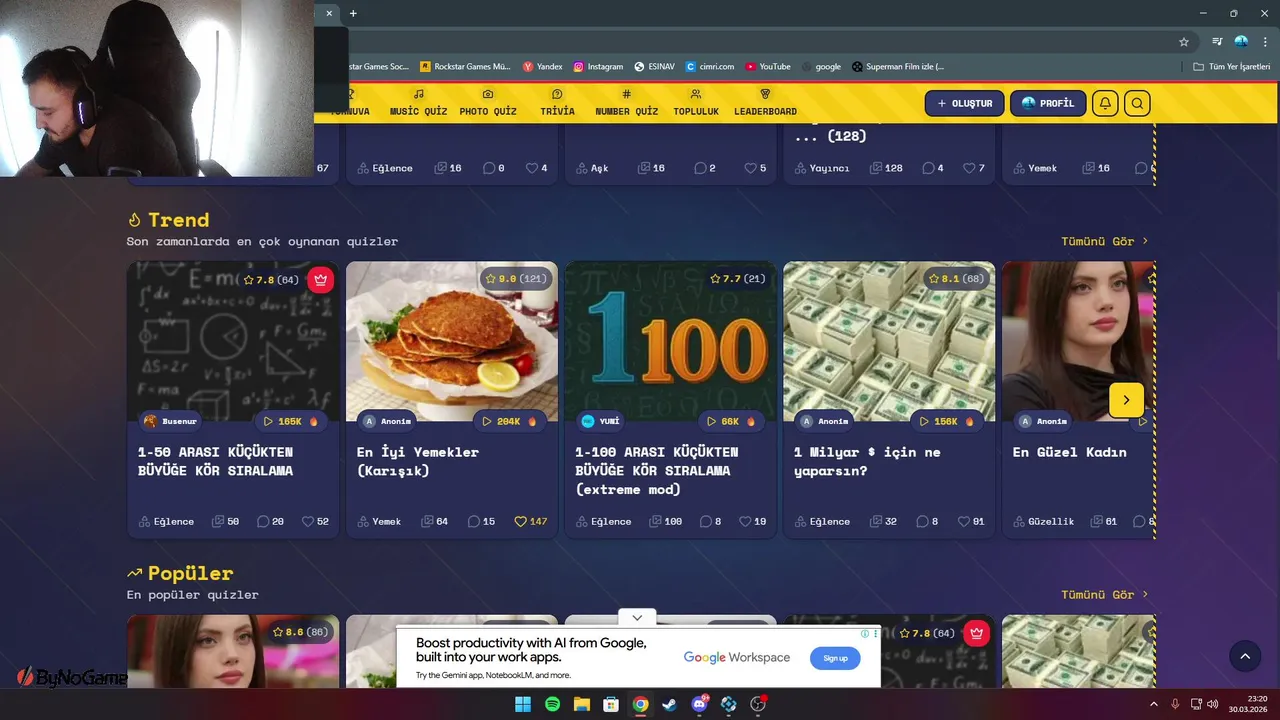Open the 1-100 ARASI extreme mod thumbnail
This screenshot has width=1280, height=720.
(x=670, y=341)
